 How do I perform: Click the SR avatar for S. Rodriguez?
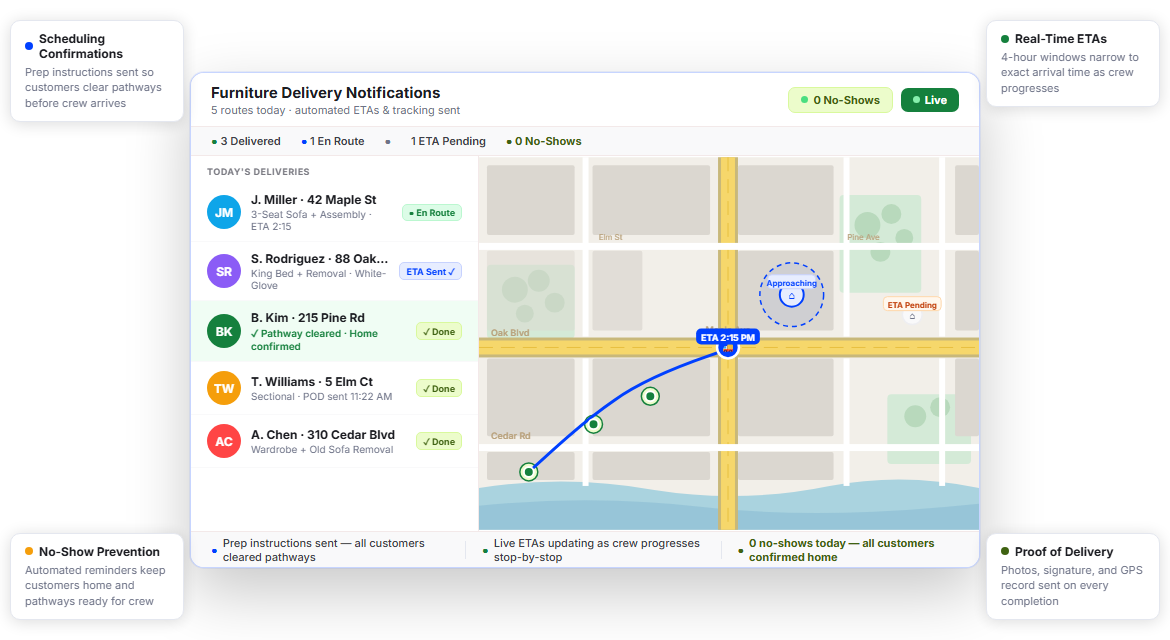click(224, 272)
